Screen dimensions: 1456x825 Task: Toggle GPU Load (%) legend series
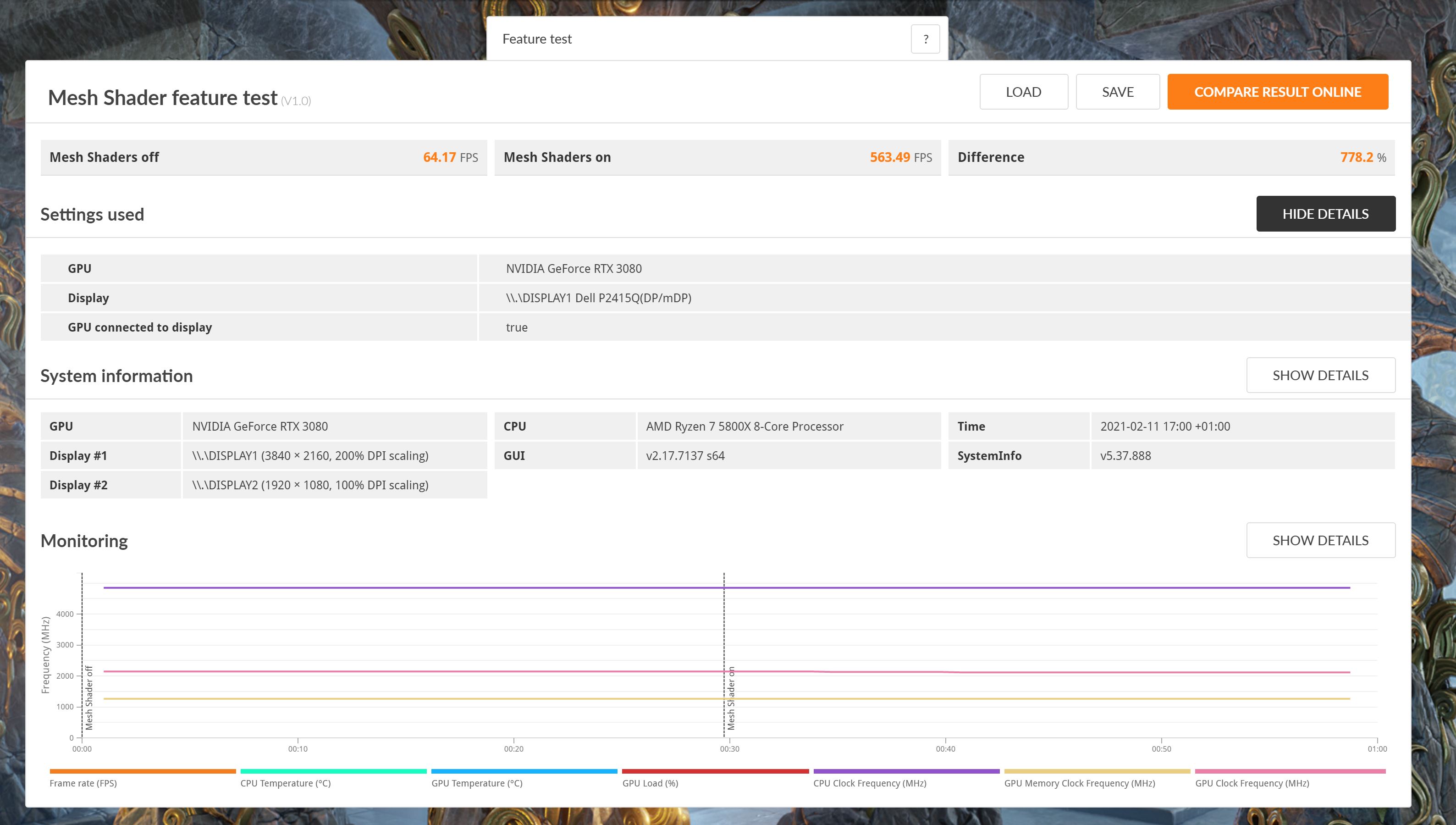[650, 783]
